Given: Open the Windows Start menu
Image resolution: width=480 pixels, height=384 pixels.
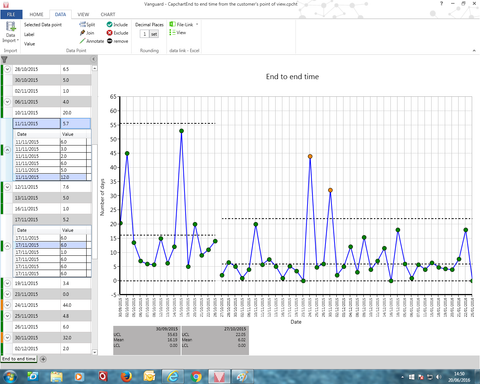Looking at the screenshot, I should tap(9, 377).
